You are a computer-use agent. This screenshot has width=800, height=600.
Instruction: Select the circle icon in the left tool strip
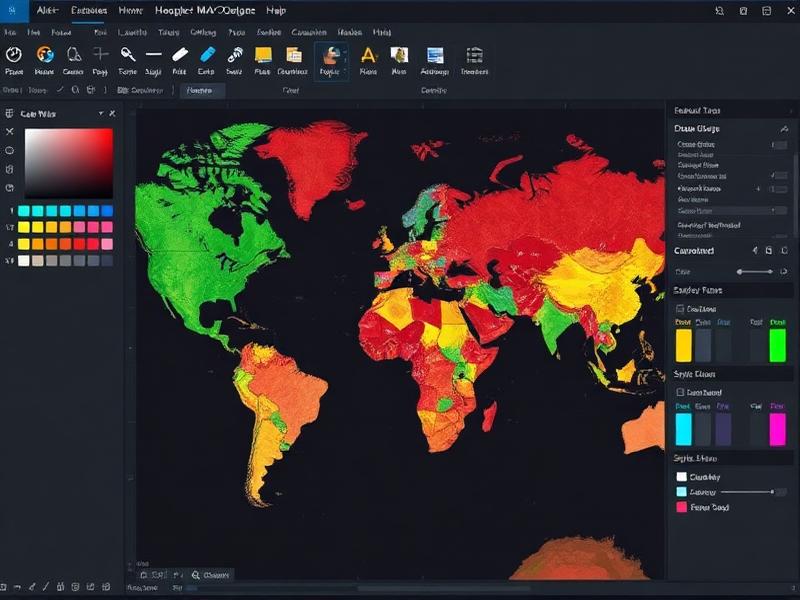tap(9, 151)
